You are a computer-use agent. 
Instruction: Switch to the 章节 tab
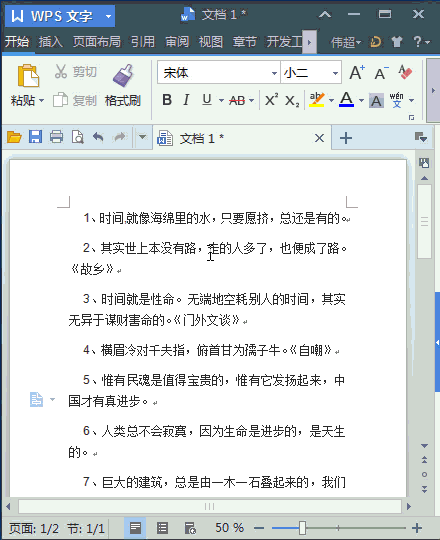pyautogui.click(x=244, y=42)
